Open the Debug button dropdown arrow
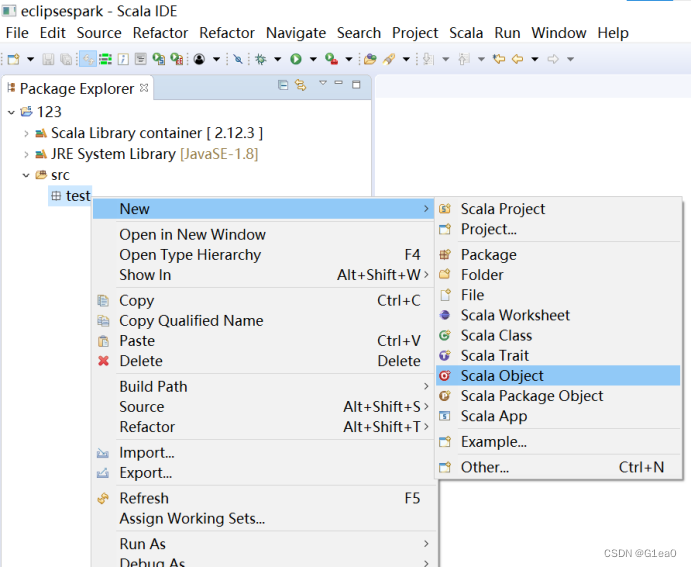This screenshot has height=567, width=692. click(x=278, y=59)
